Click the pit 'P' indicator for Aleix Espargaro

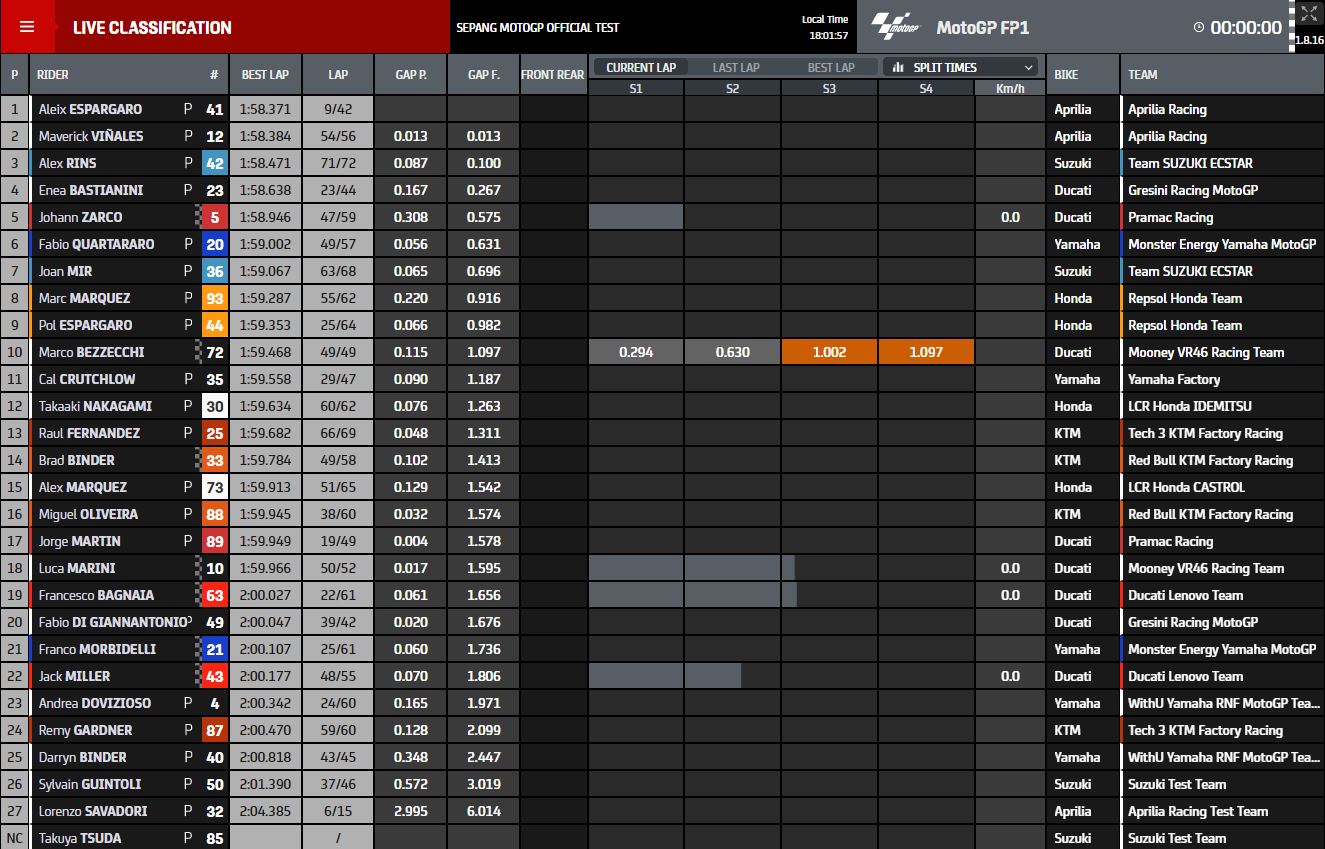[x=188, y=109]
